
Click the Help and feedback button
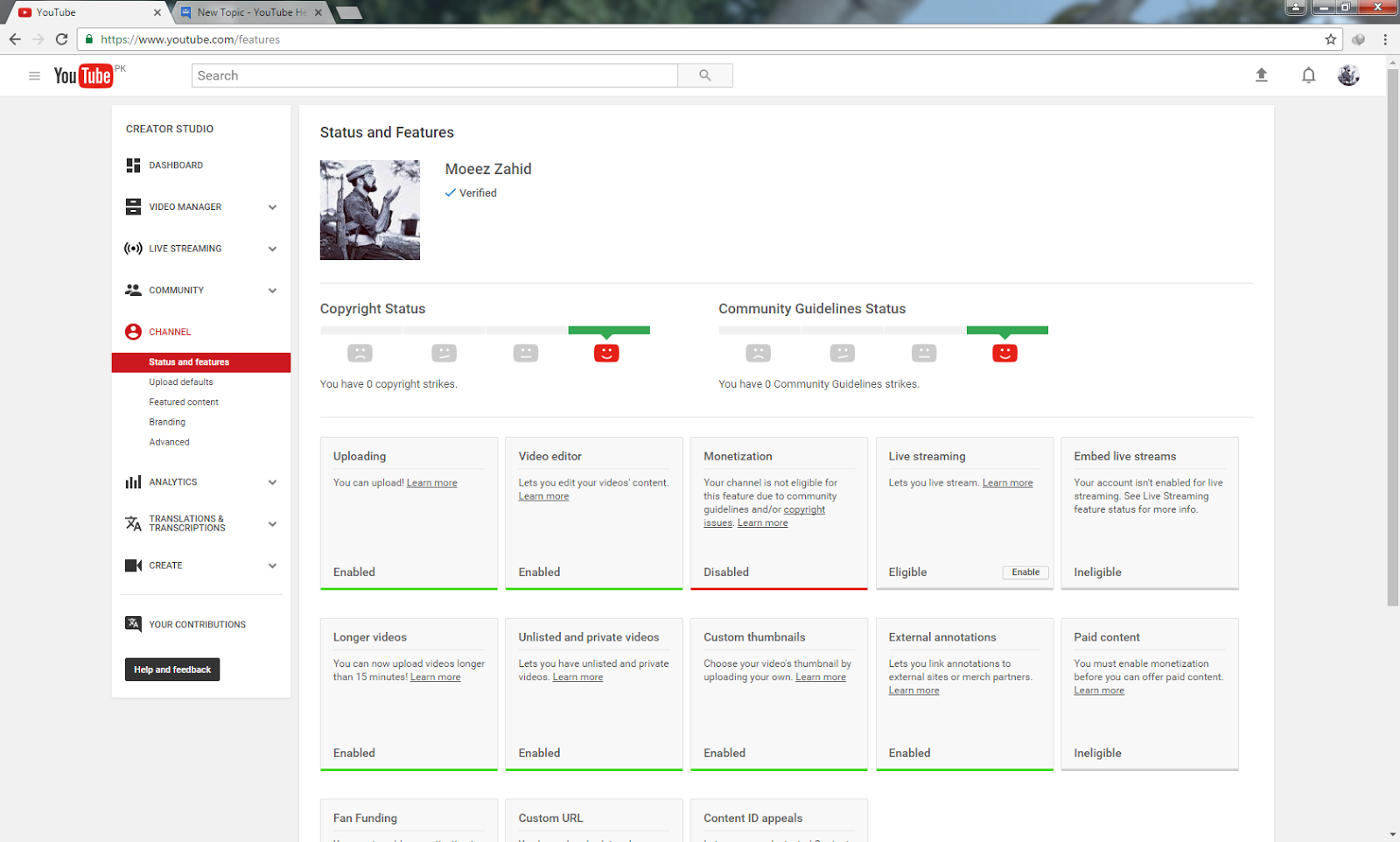[172, 670]
